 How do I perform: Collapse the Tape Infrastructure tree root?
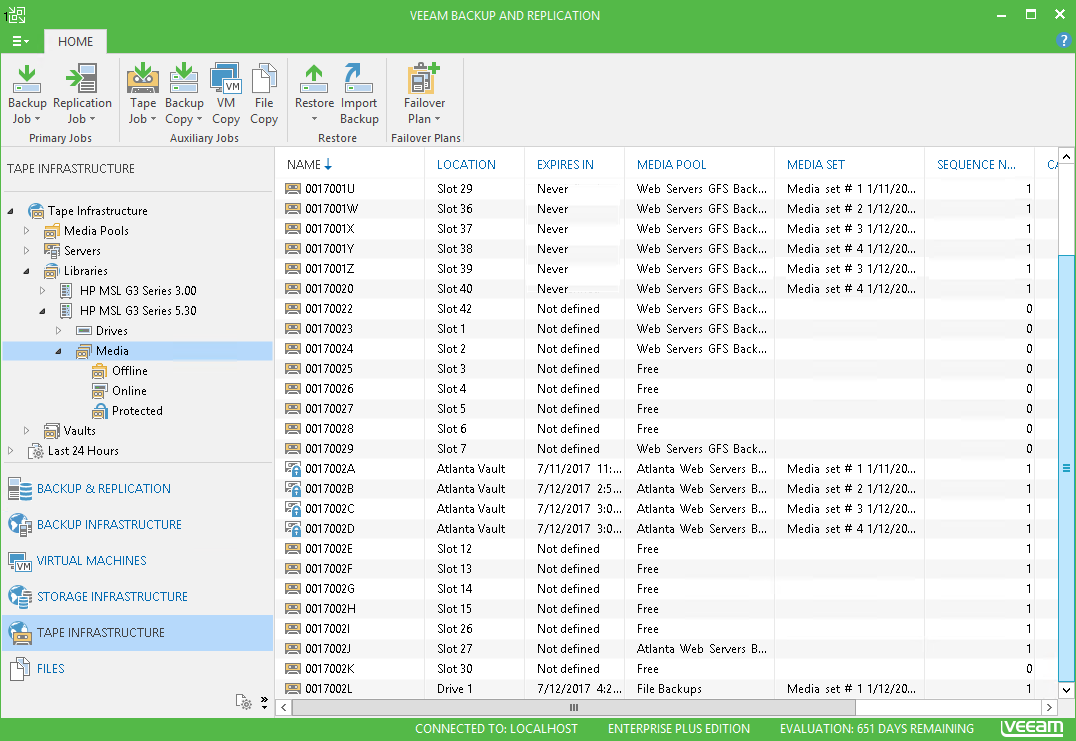(x=10, y=211)
